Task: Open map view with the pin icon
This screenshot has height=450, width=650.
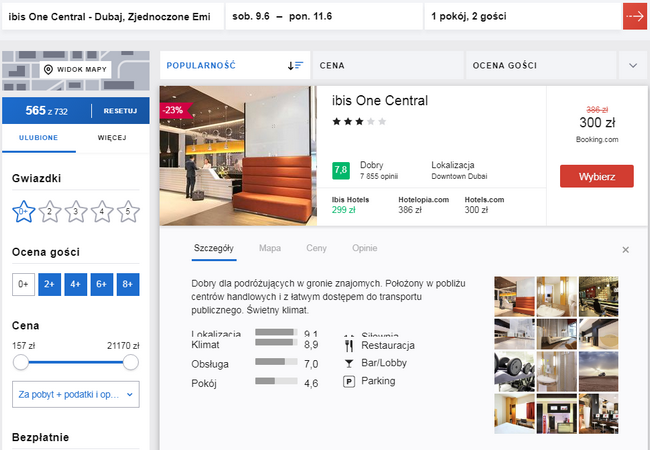Action: point(75,71)
